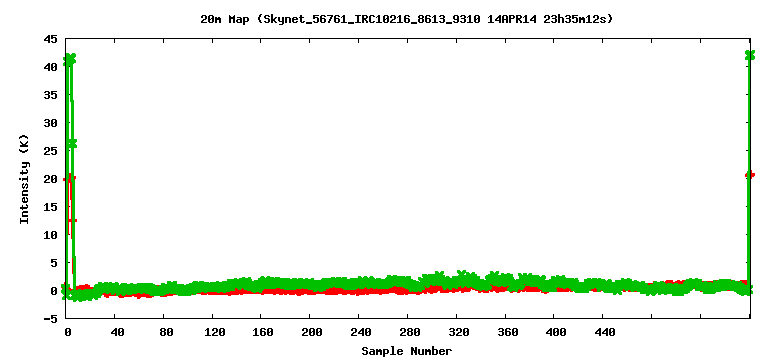Click the x-axis tick label 0
The height and width of the screenshot is (360, 768).
pyautogui.click(x=67, y=332)
